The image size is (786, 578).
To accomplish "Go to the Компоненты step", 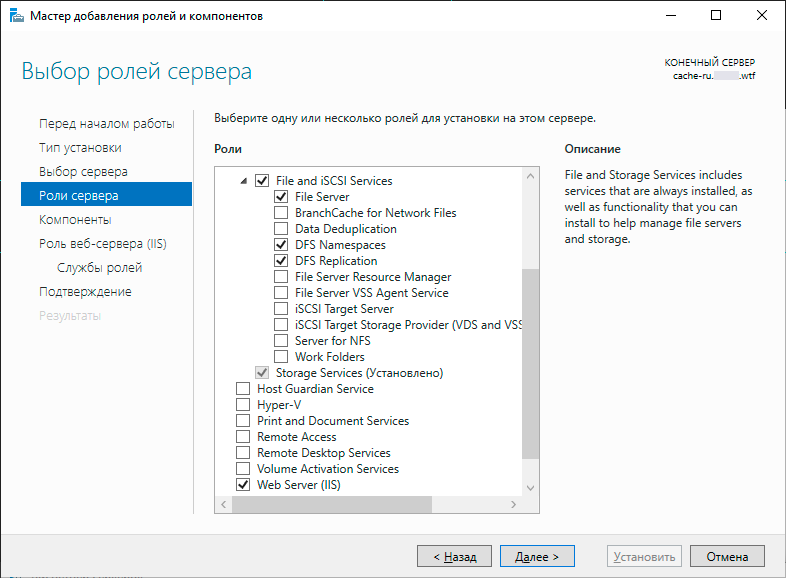I will [75, 220].
